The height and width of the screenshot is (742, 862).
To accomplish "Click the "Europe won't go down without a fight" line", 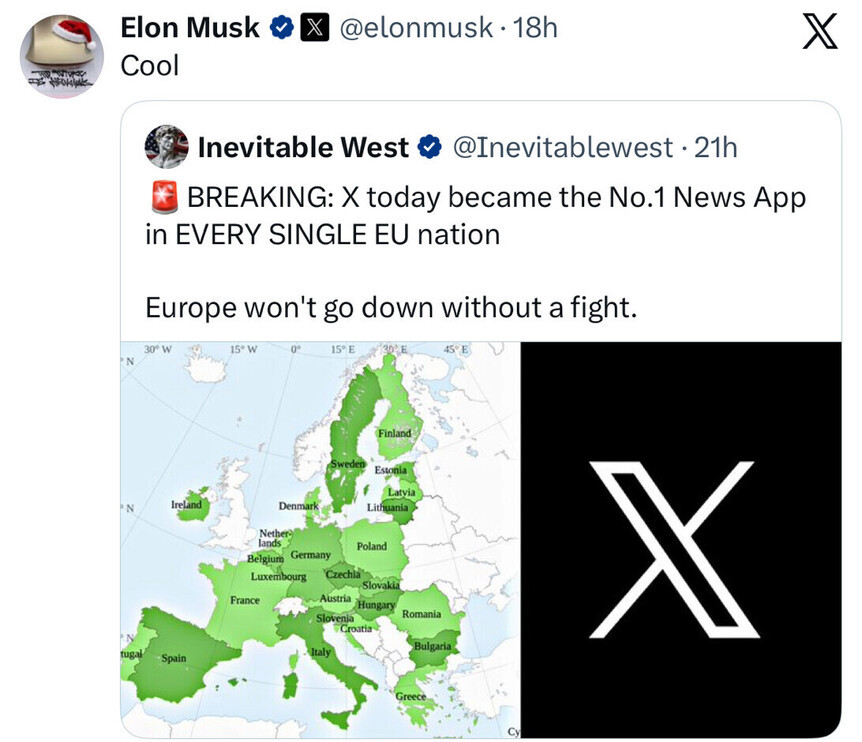I will point(391,307).
